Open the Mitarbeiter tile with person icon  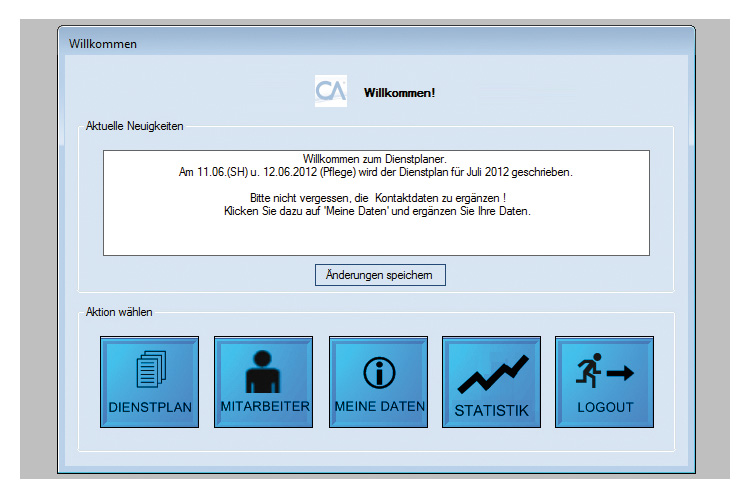pos(263,382)
